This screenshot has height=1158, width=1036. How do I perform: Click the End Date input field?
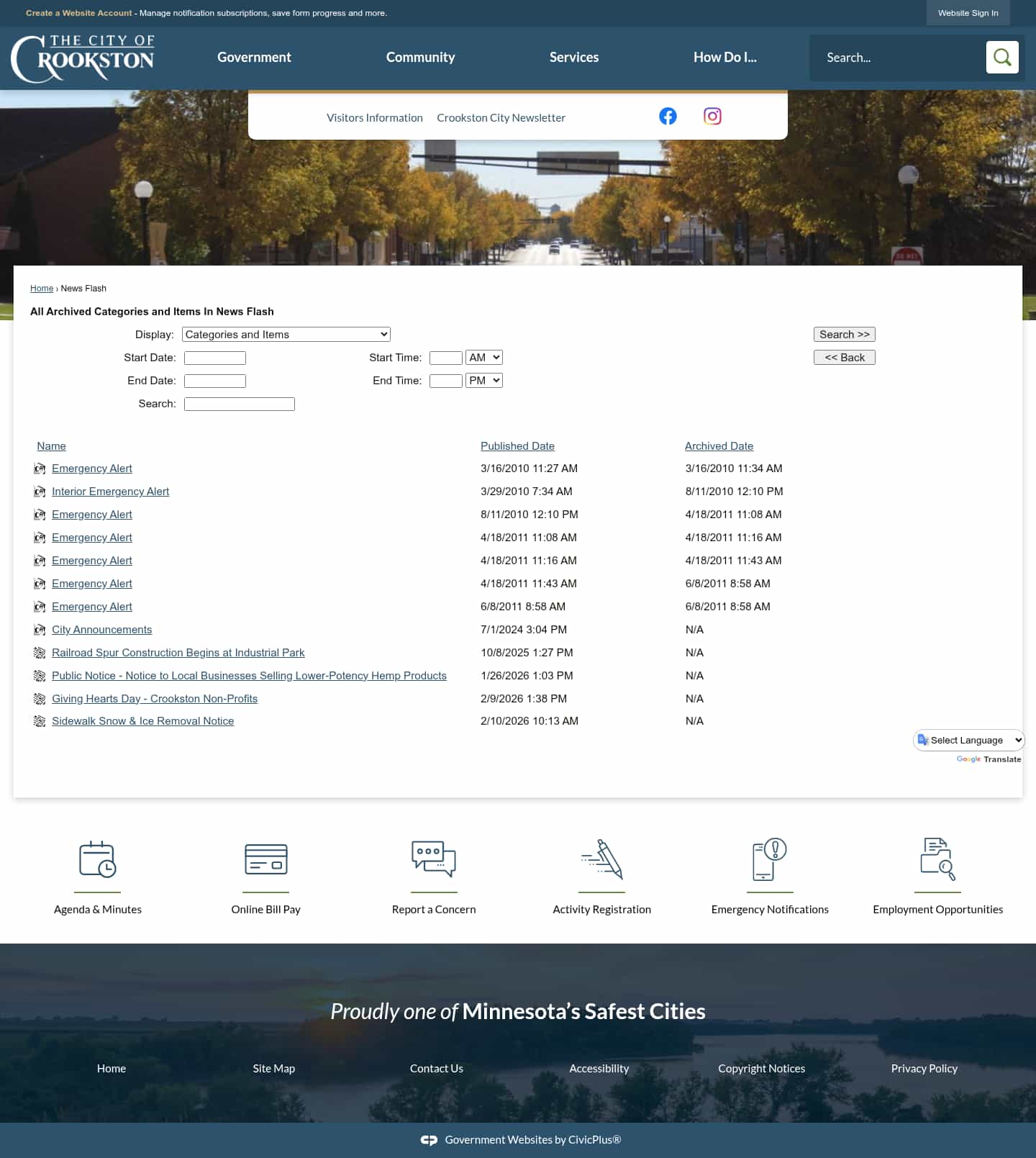click(x=215, y=381)
